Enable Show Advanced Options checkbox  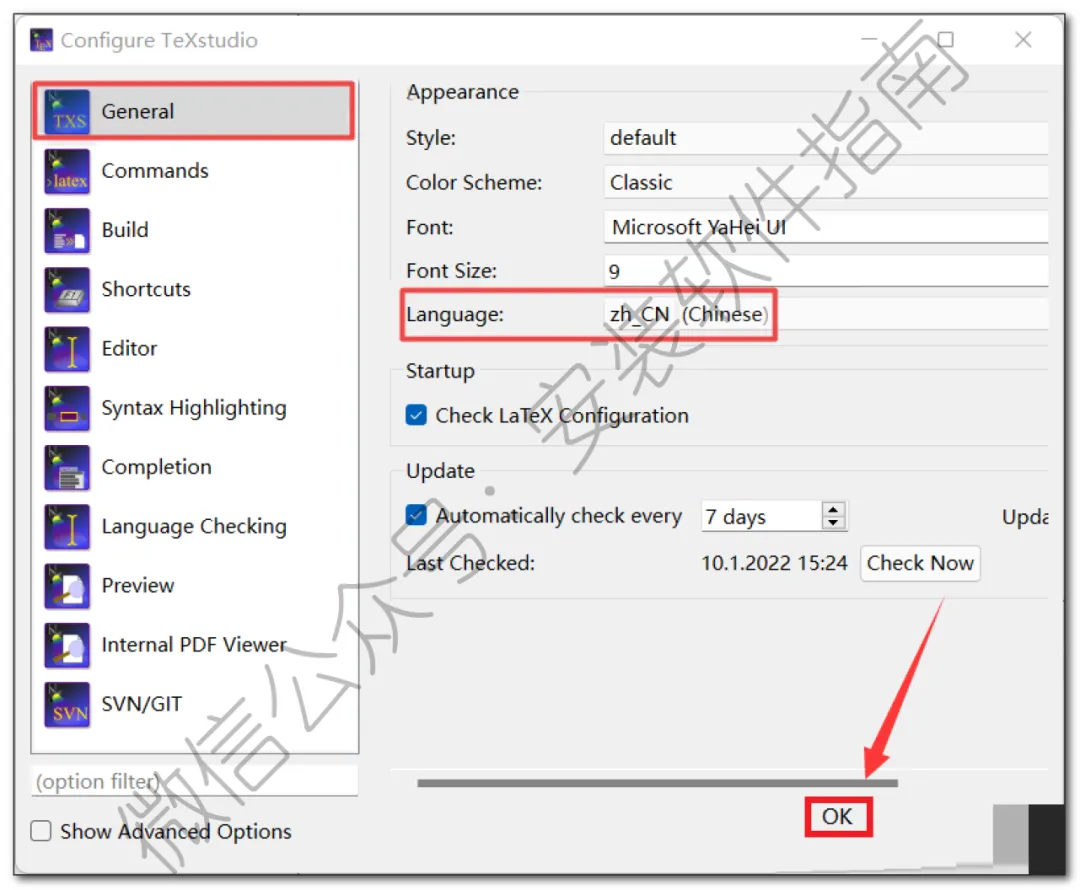pos(41,831)
